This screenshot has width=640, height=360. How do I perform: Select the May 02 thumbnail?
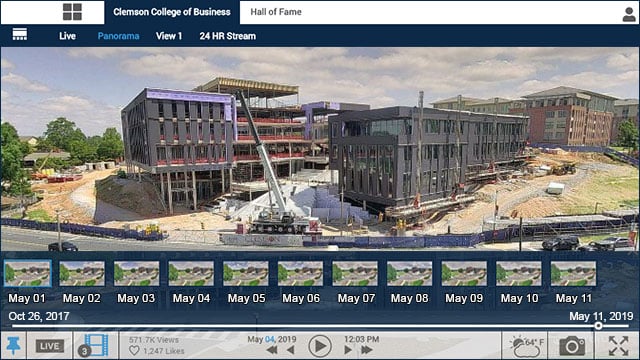tap(82, 273)
